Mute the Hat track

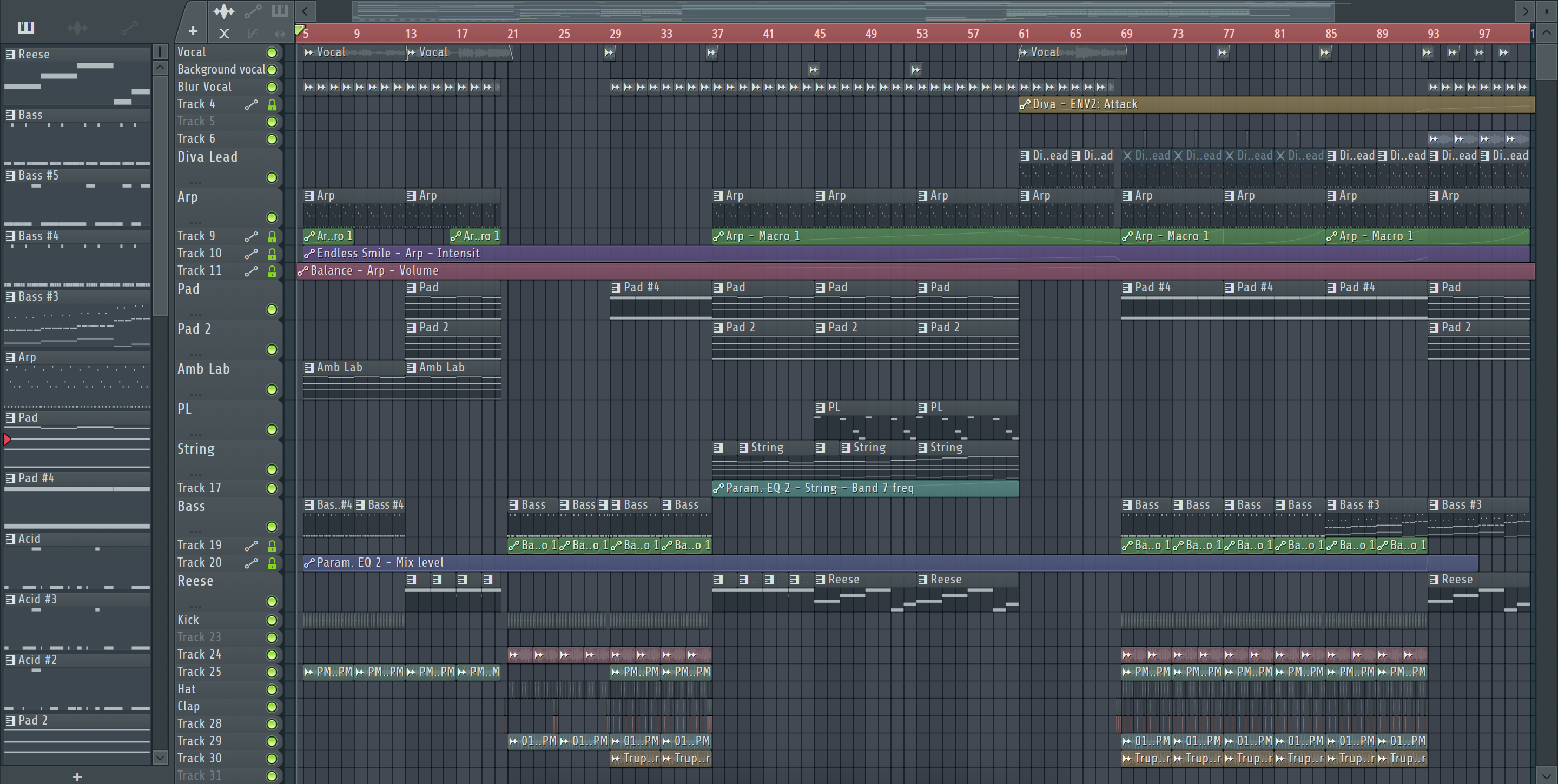[272, 690]
